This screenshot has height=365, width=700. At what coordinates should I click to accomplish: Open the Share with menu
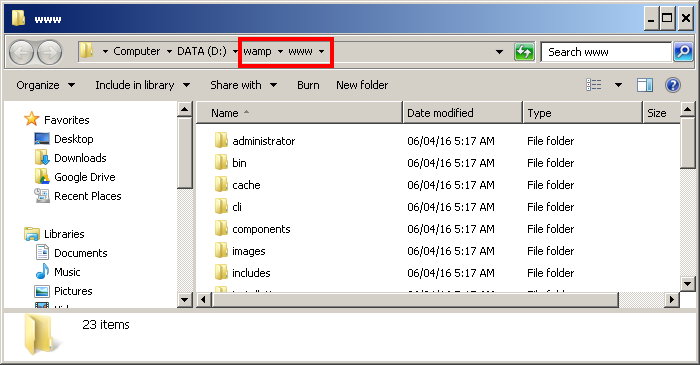[x=244, y=85]
